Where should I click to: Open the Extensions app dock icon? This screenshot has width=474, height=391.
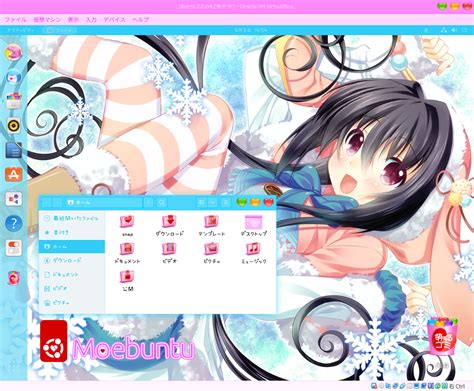pos(14,199)
